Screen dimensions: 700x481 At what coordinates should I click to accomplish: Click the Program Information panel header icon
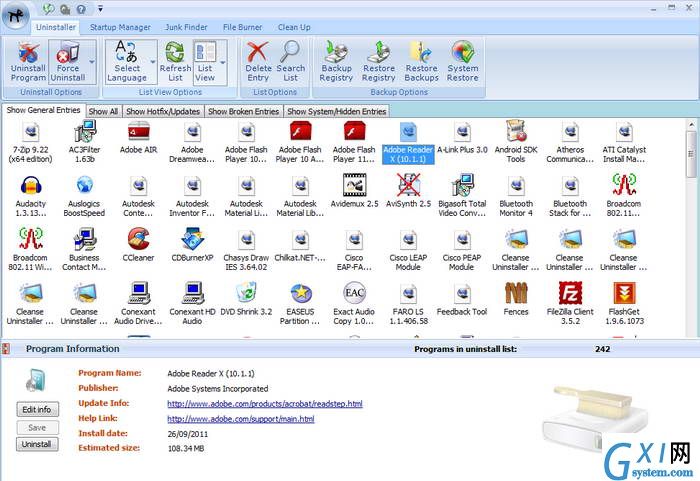tap(6, 349)
